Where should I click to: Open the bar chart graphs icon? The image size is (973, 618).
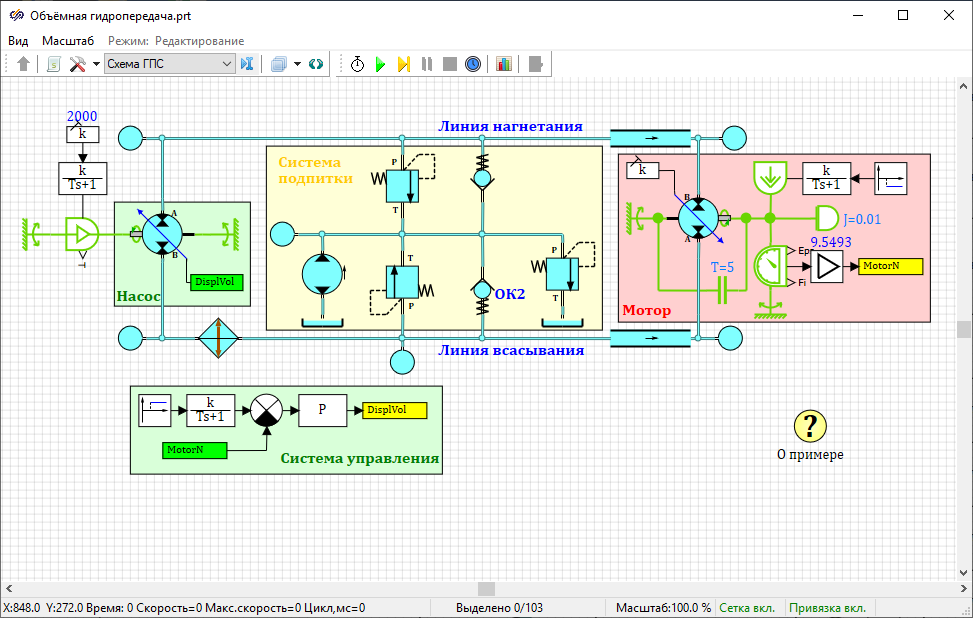(503, 64)
